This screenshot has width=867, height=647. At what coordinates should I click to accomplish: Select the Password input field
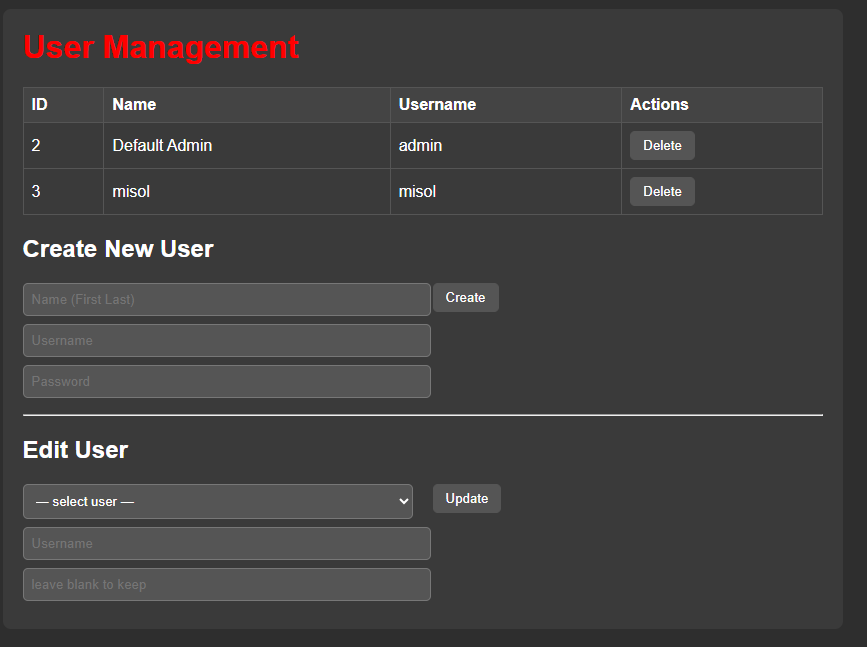click(x=226, y=381)
